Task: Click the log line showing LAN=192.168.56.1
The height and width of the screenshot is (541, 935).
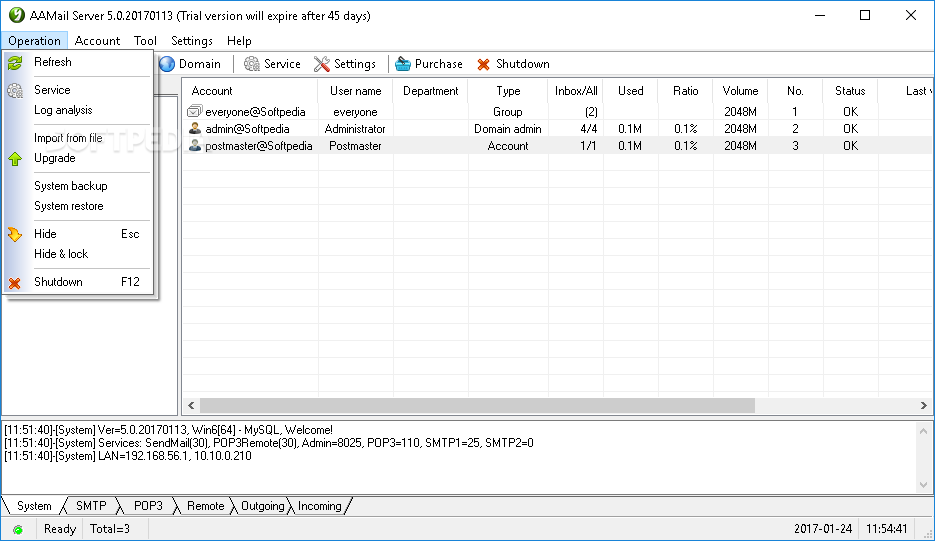Action: pyautogui.click(x=128, y=456)
